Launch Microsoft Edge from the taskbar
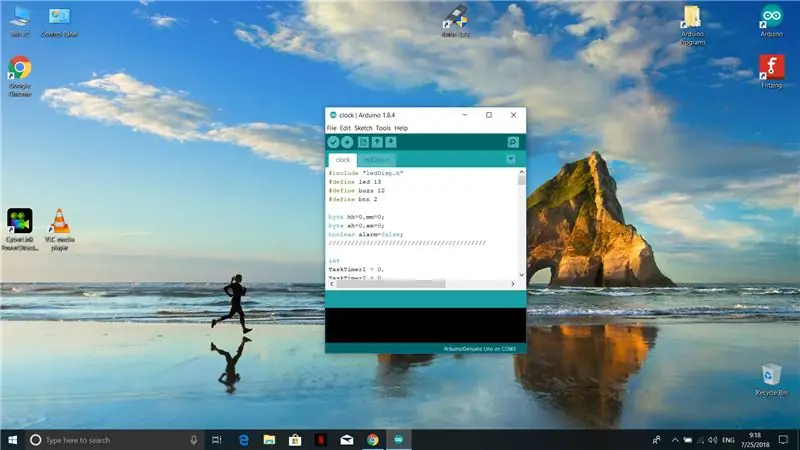 [244, 440]
